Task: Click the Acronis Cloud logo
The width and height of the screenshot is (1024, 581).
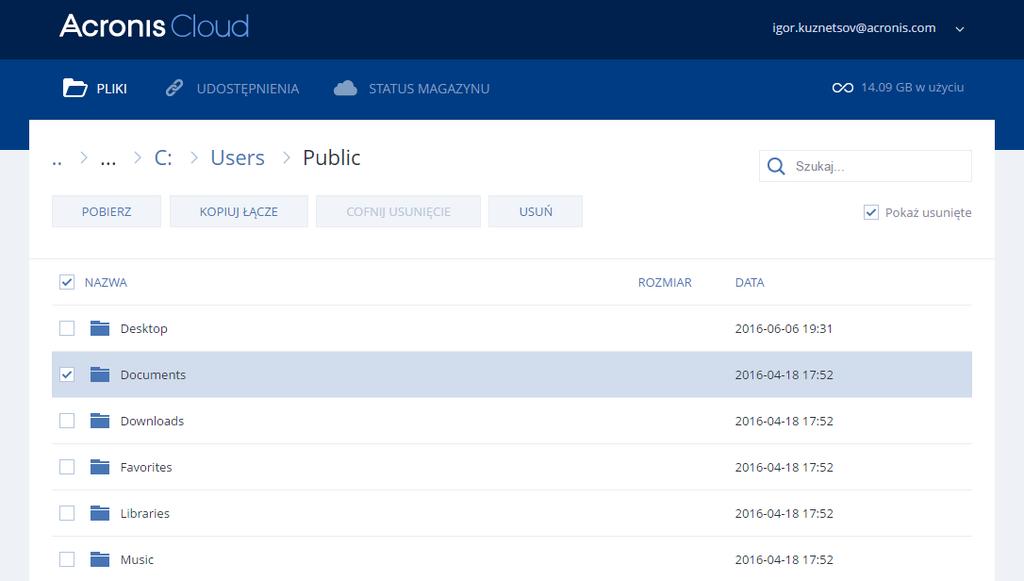Action: click(154, 27)
